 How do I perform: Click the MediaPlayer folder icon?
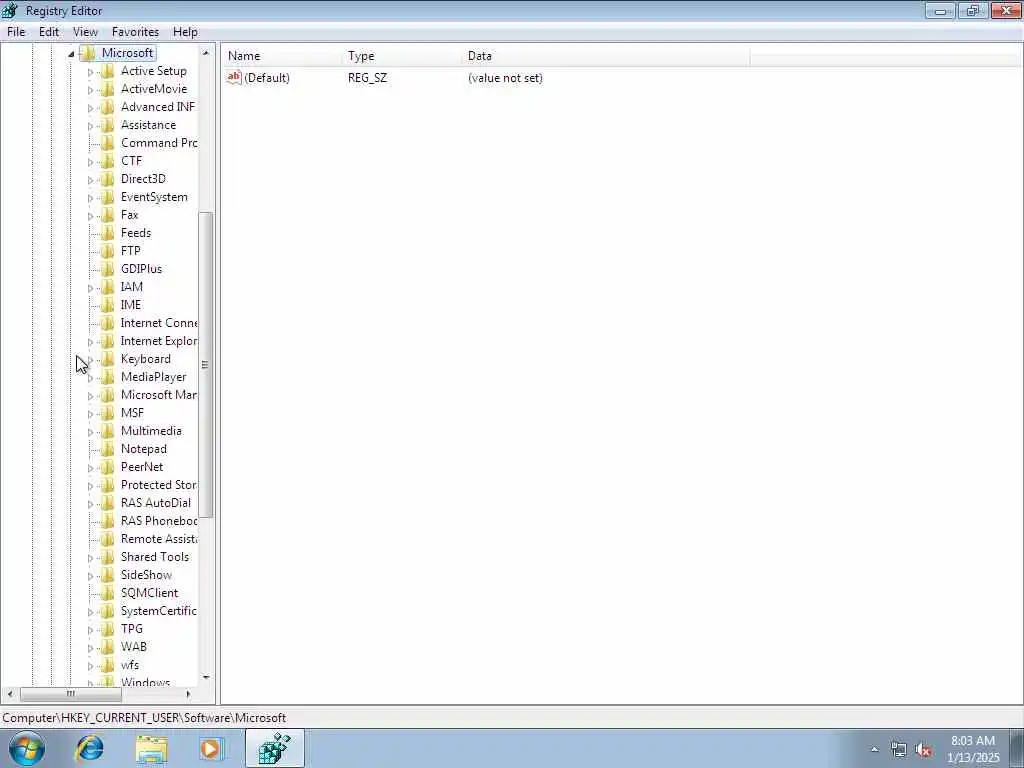[108, 377]
